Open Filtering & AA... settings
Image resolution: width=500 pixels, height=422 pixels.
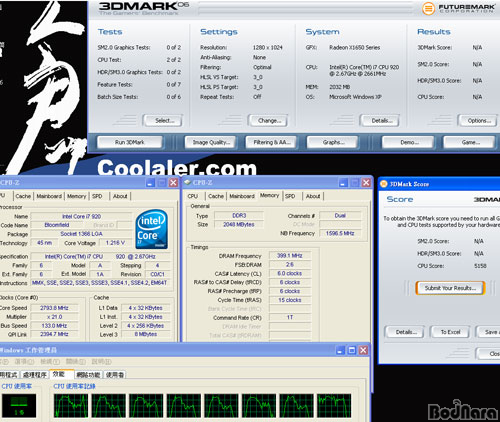[271, 142]
